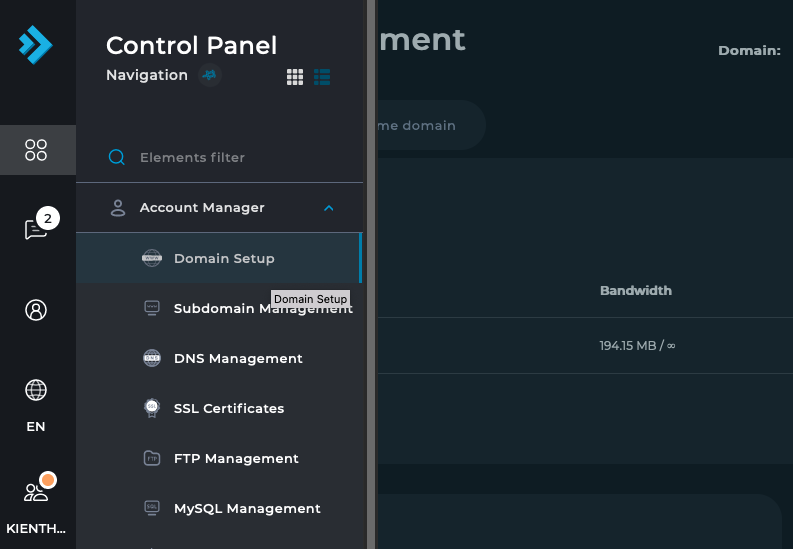The width and height of the screenshot is (793, 549).
Task: Select EN language selector label
Action: pyautogui.click(x=36, y=427)
